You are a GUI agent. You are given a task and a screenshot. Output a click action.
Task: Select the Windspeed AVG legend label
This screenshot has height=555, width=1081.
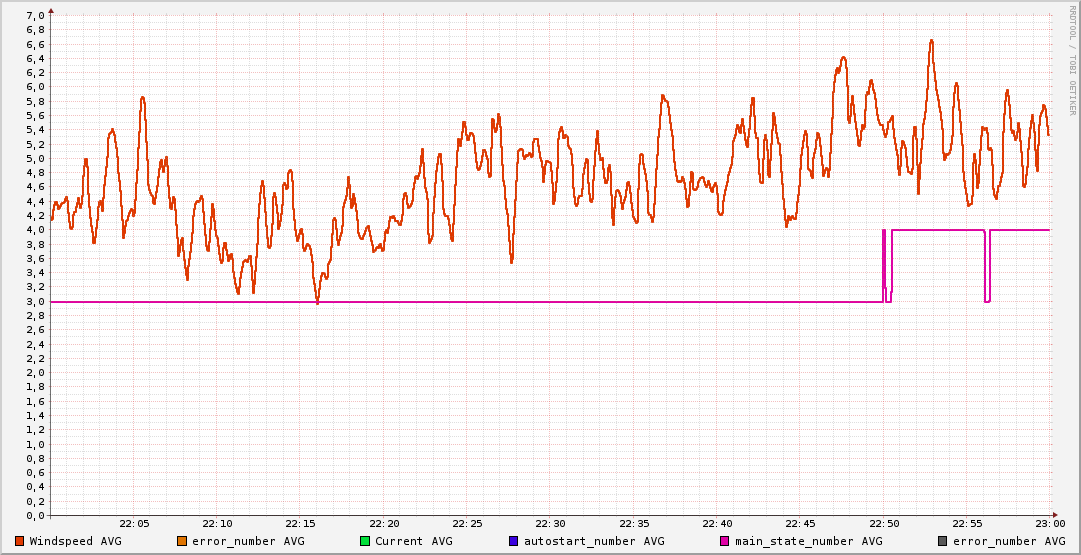(75, 541)
